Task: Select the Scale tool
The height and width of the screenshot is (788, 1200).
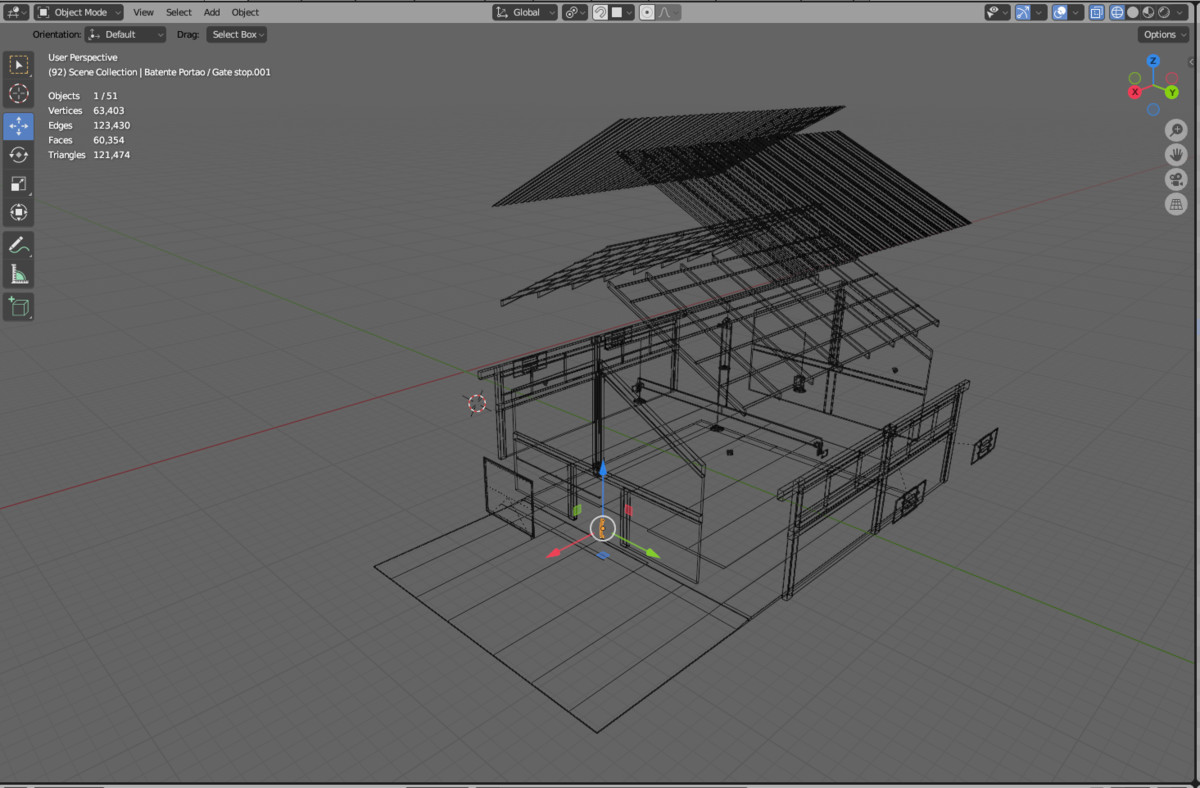Action: 18,184
